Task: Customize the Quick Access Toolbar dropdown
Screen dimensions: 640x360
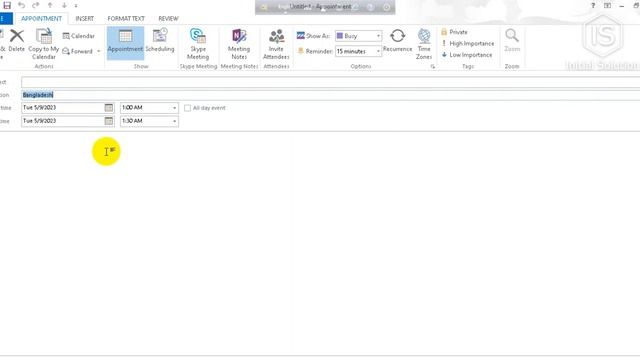Action: pyautogui.click(x=76, y=6)
